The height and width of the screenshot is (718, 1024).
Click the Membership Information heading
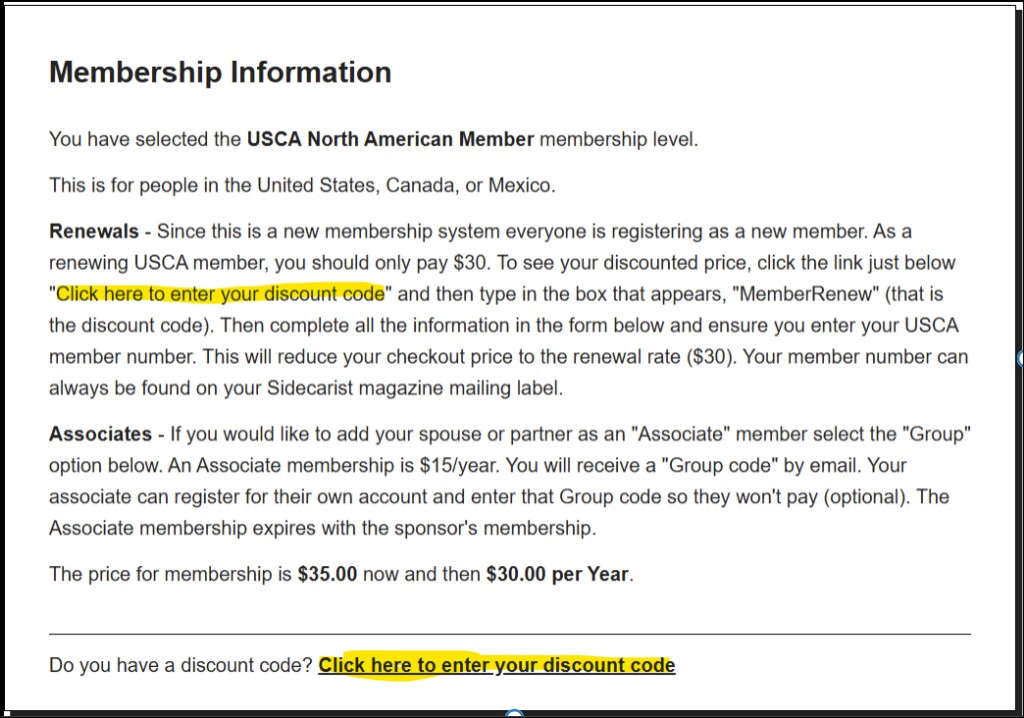(x=220, y=73)
